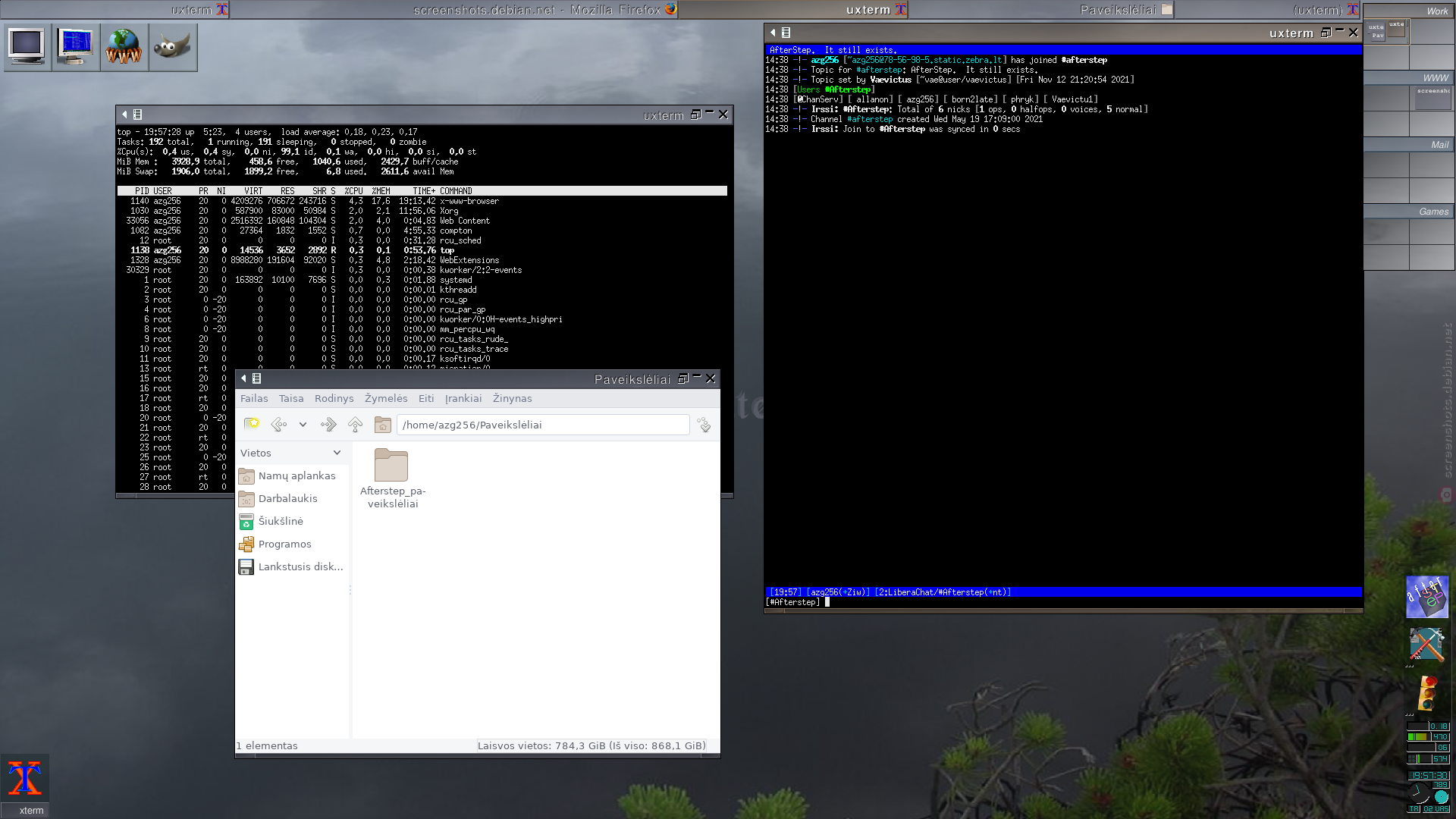Click the go button beside the path field
This screenshot has height=819, width=1456.
click(704, 425)
